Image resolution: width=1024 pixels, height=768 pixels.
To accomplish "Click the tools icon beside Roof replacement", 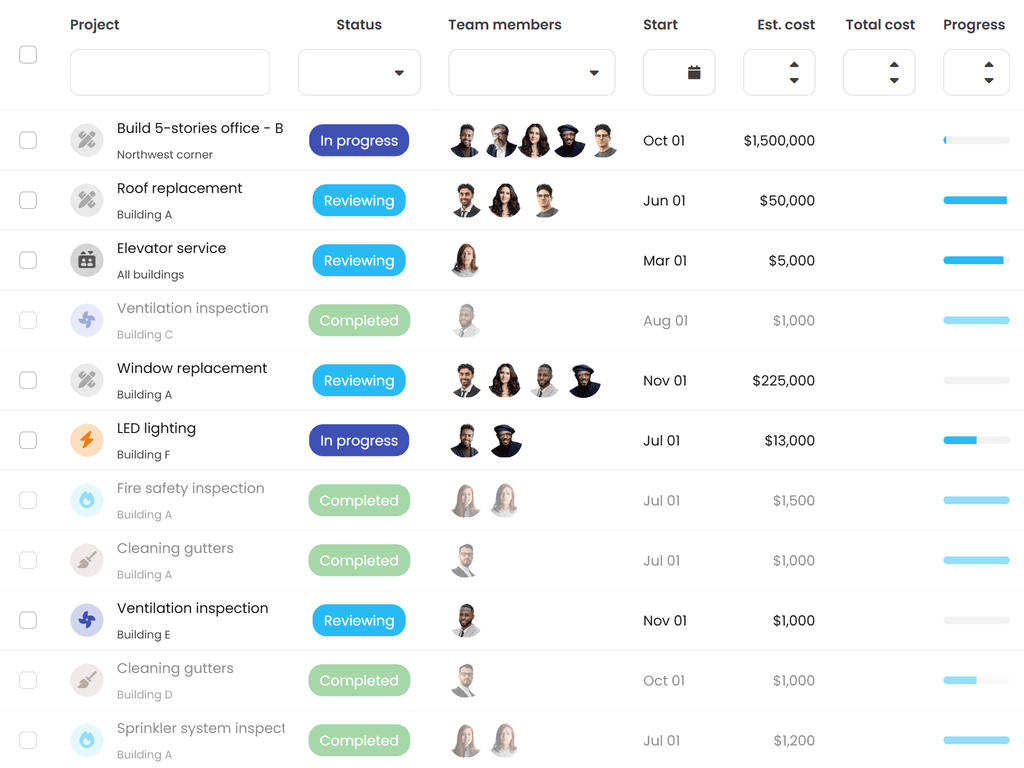I will pyautogui.click(x=86, y=200).
